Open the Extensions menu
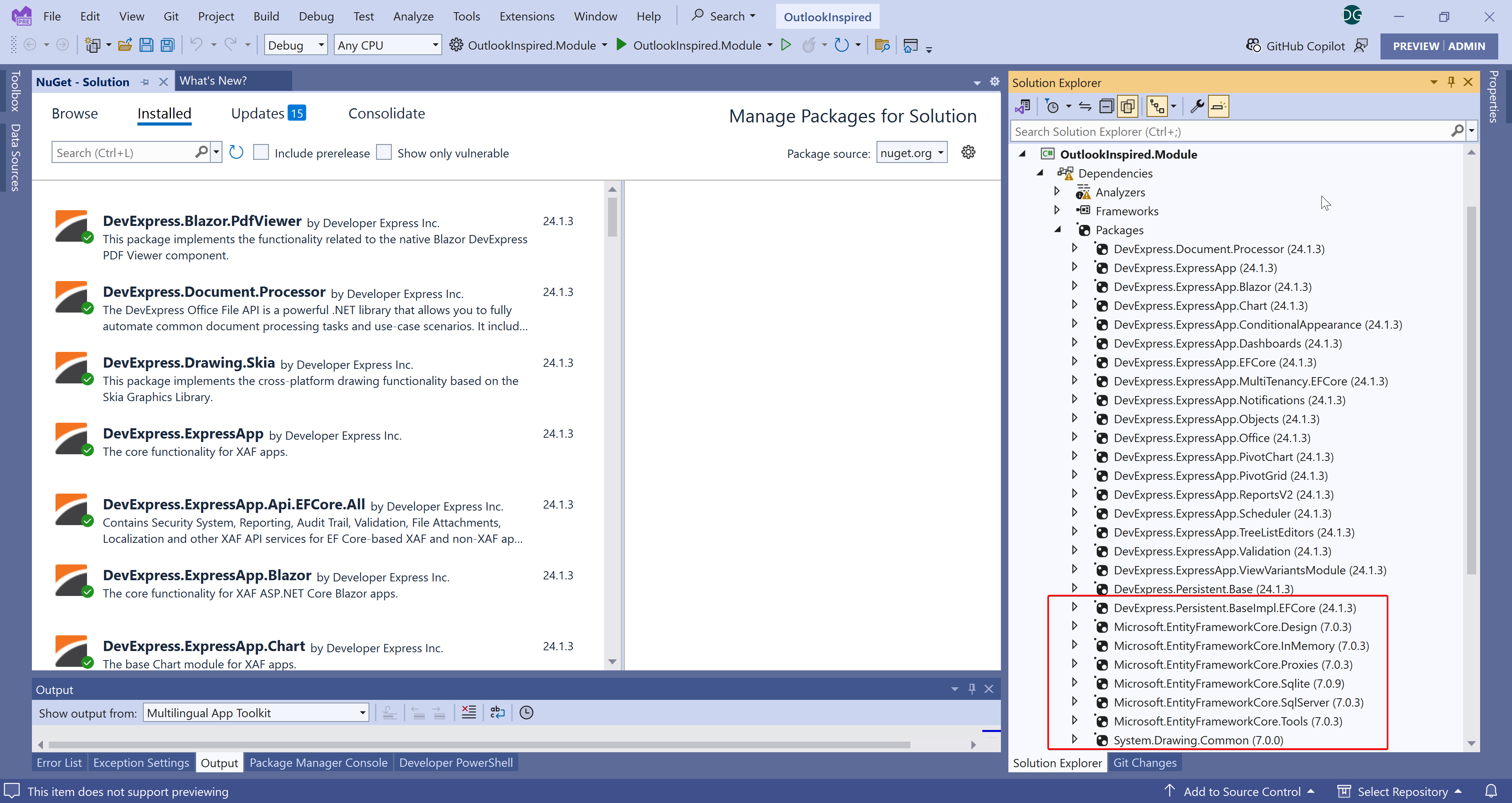 (x=526, y=17)
